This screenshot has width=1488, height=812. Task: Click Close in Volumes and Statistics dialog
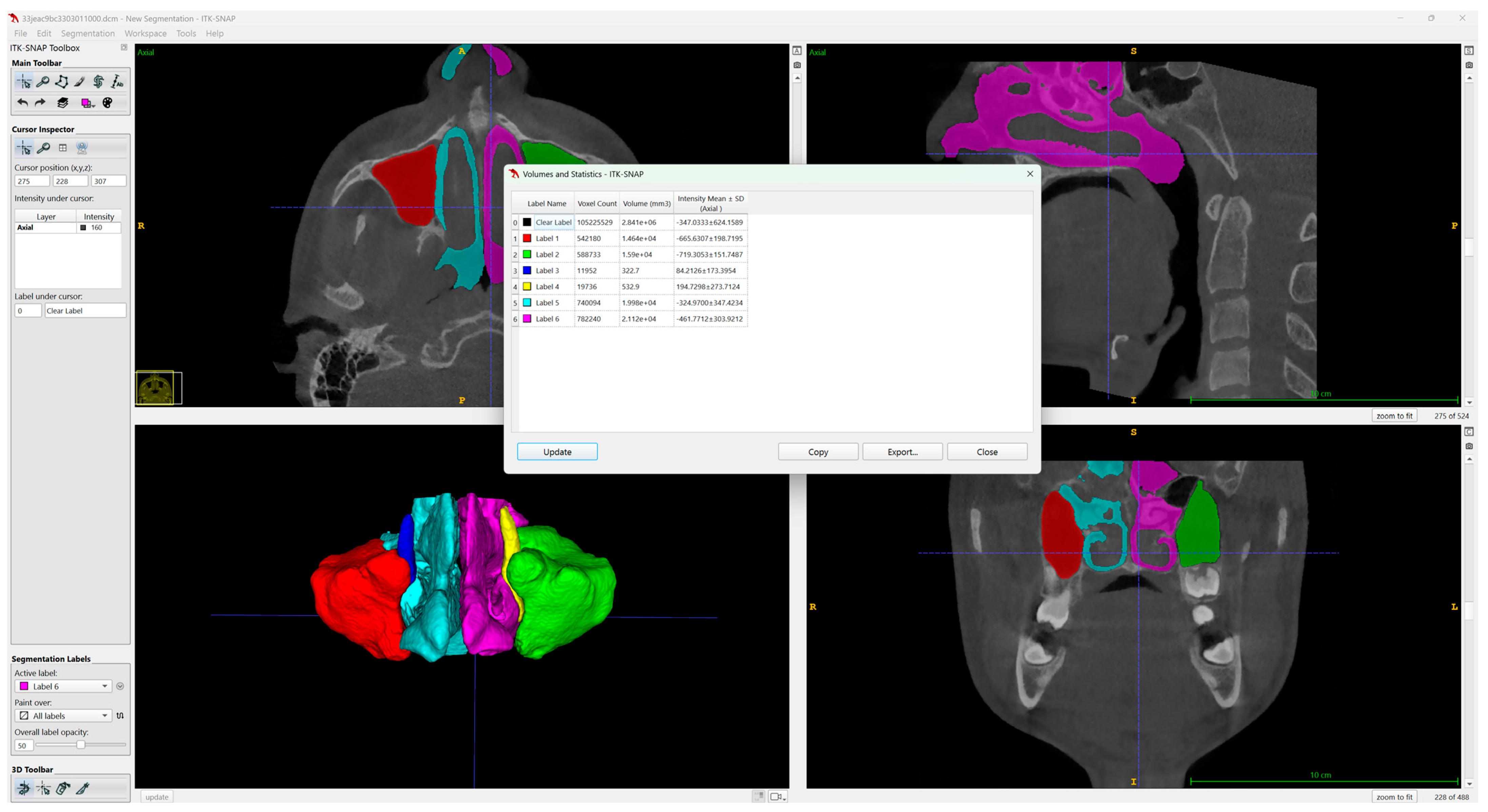(987, 452)
